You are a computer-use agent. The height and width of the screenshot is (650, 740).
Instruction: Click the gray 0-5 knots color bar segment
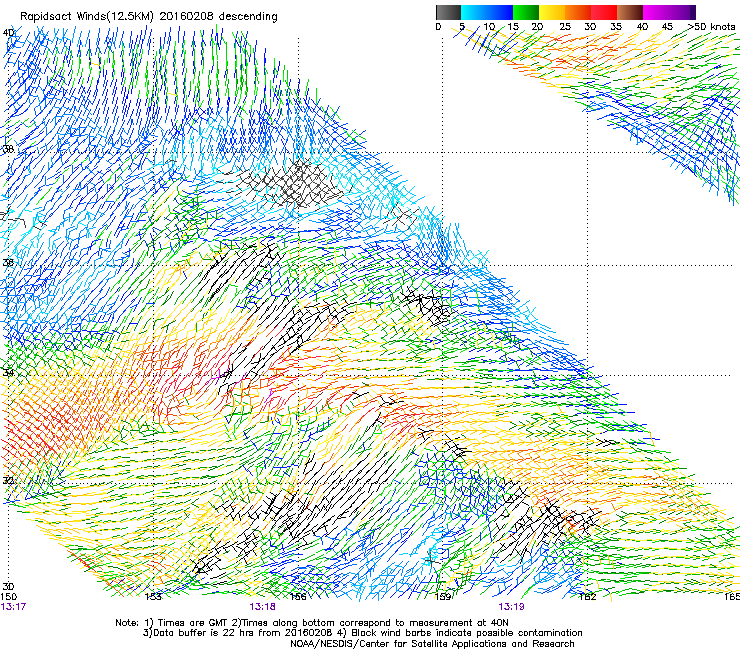click(x=448, y=12)
